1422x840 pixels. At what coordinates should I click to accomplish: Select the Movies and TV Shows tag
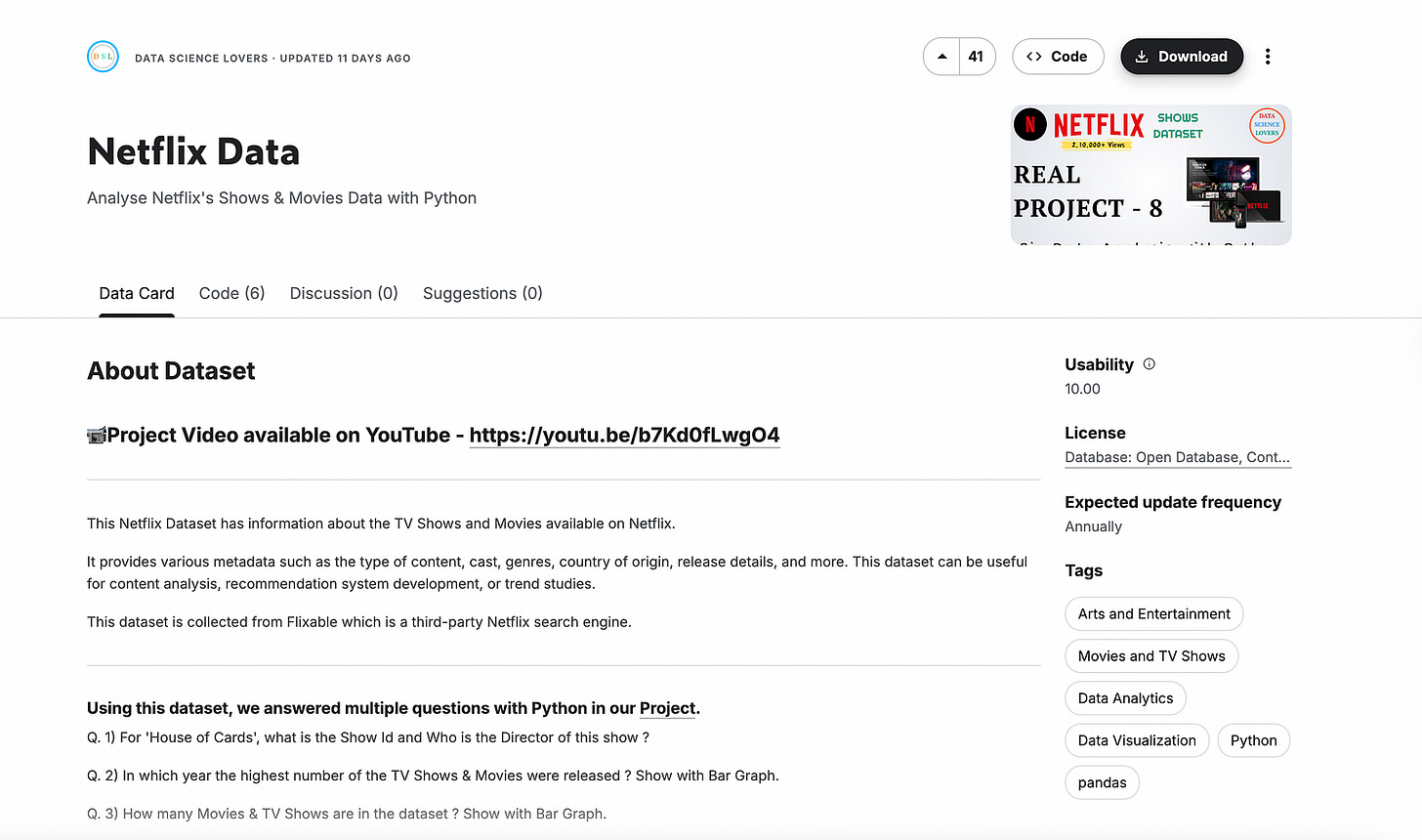(x=1151, y=656)
